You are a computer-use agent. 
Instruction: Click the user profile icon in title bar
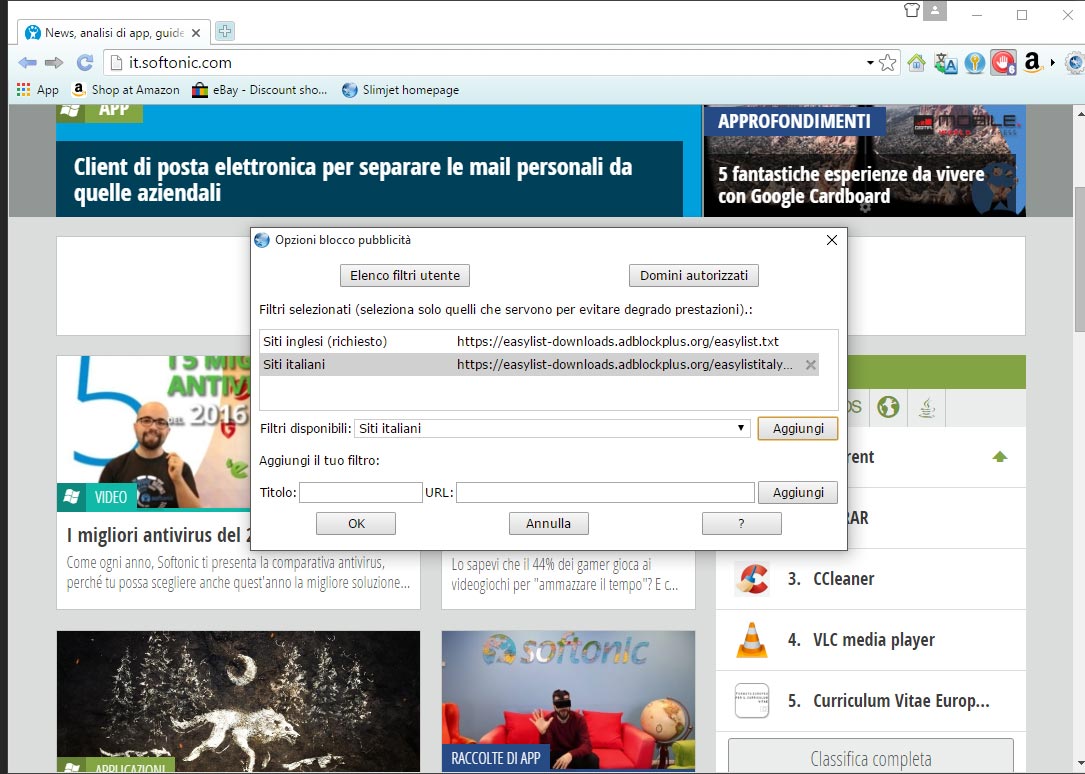coord(935,10)
